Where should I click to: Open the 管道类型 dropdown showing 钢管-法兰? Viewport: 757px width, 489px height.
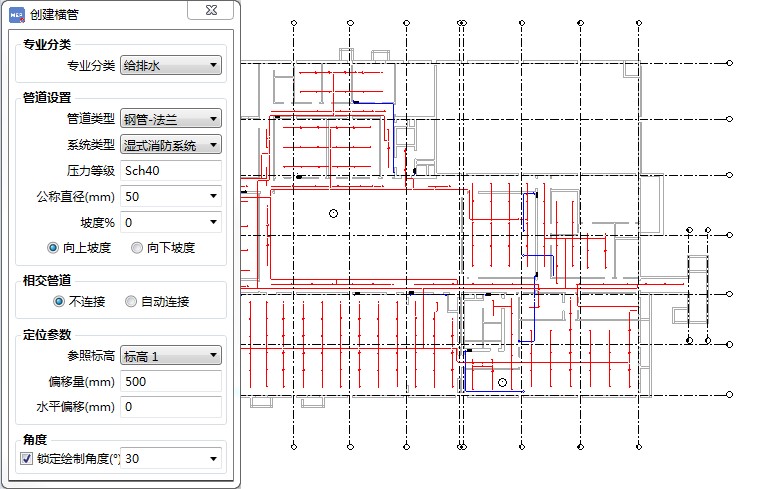171,118
